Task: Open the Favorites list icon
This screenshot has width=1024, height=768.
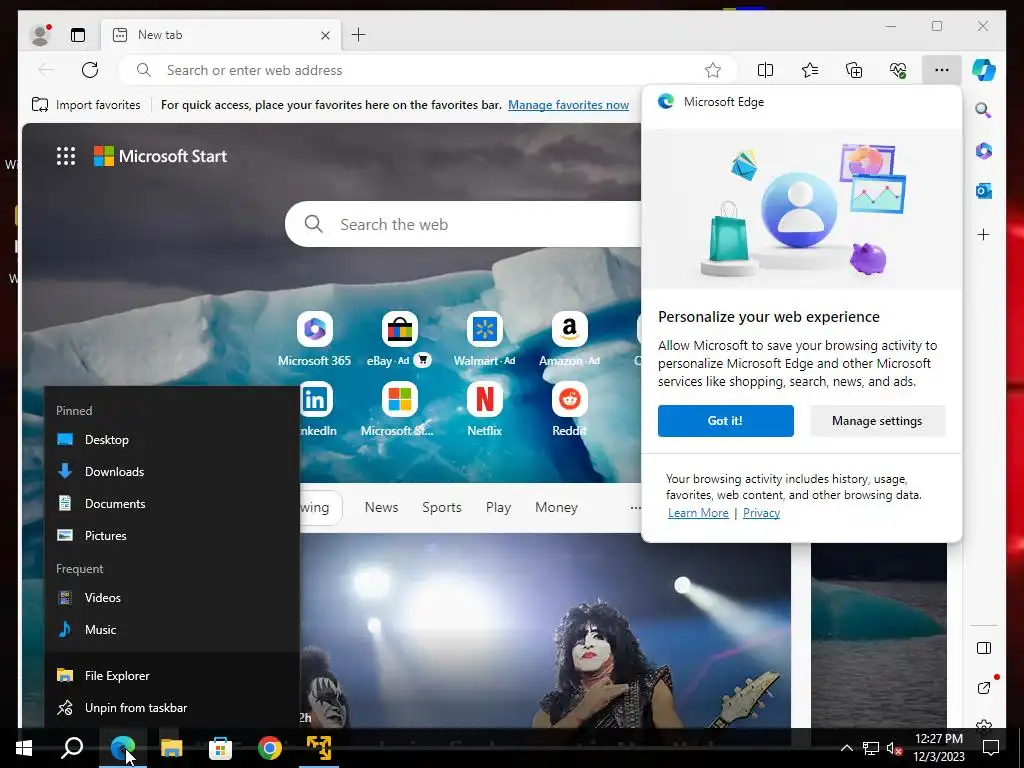Action: click(810, 70)
